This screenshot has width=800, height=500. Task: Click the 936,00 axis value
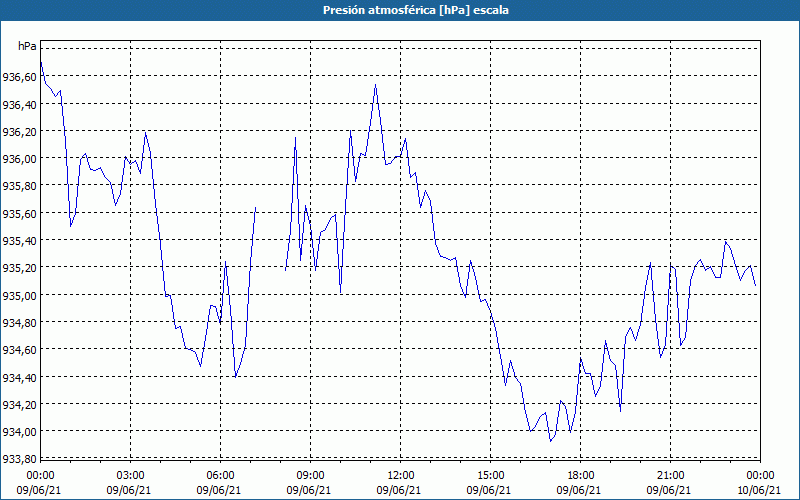(19, 159)
